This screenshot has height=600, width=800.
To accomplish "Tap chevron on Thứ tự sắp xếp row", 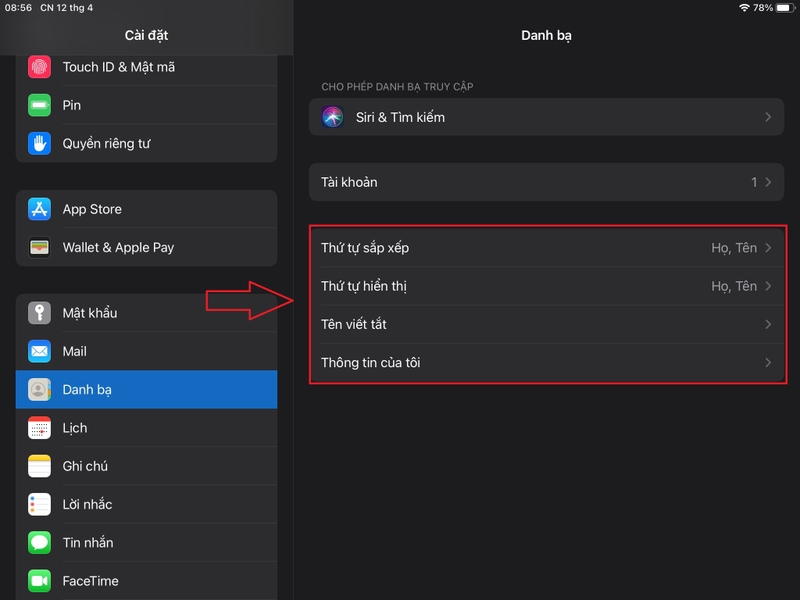I will pyautogui.click(x=768, y=247).
